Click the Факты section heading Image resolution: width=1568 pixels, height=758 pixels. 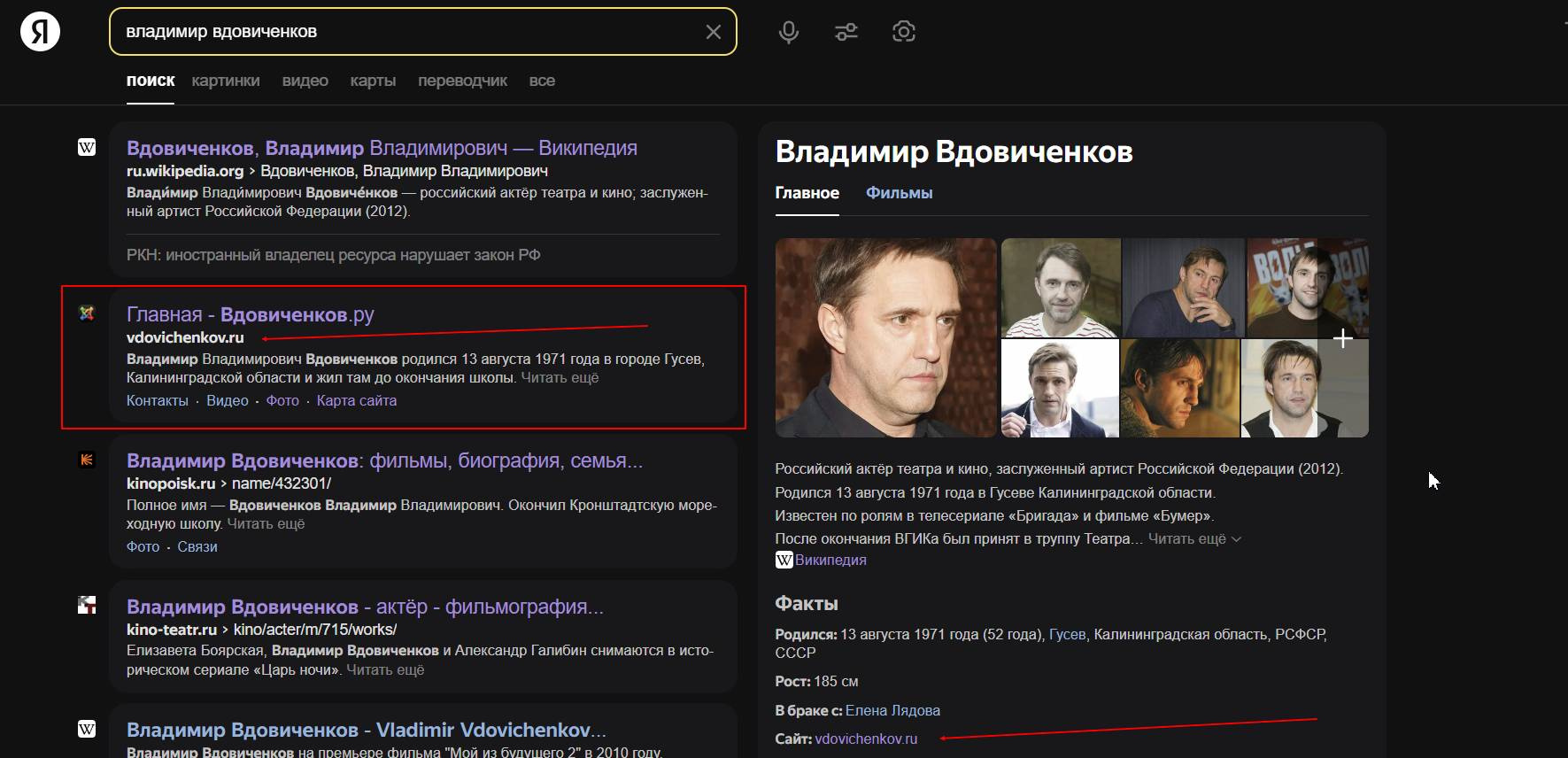(807, 603)
